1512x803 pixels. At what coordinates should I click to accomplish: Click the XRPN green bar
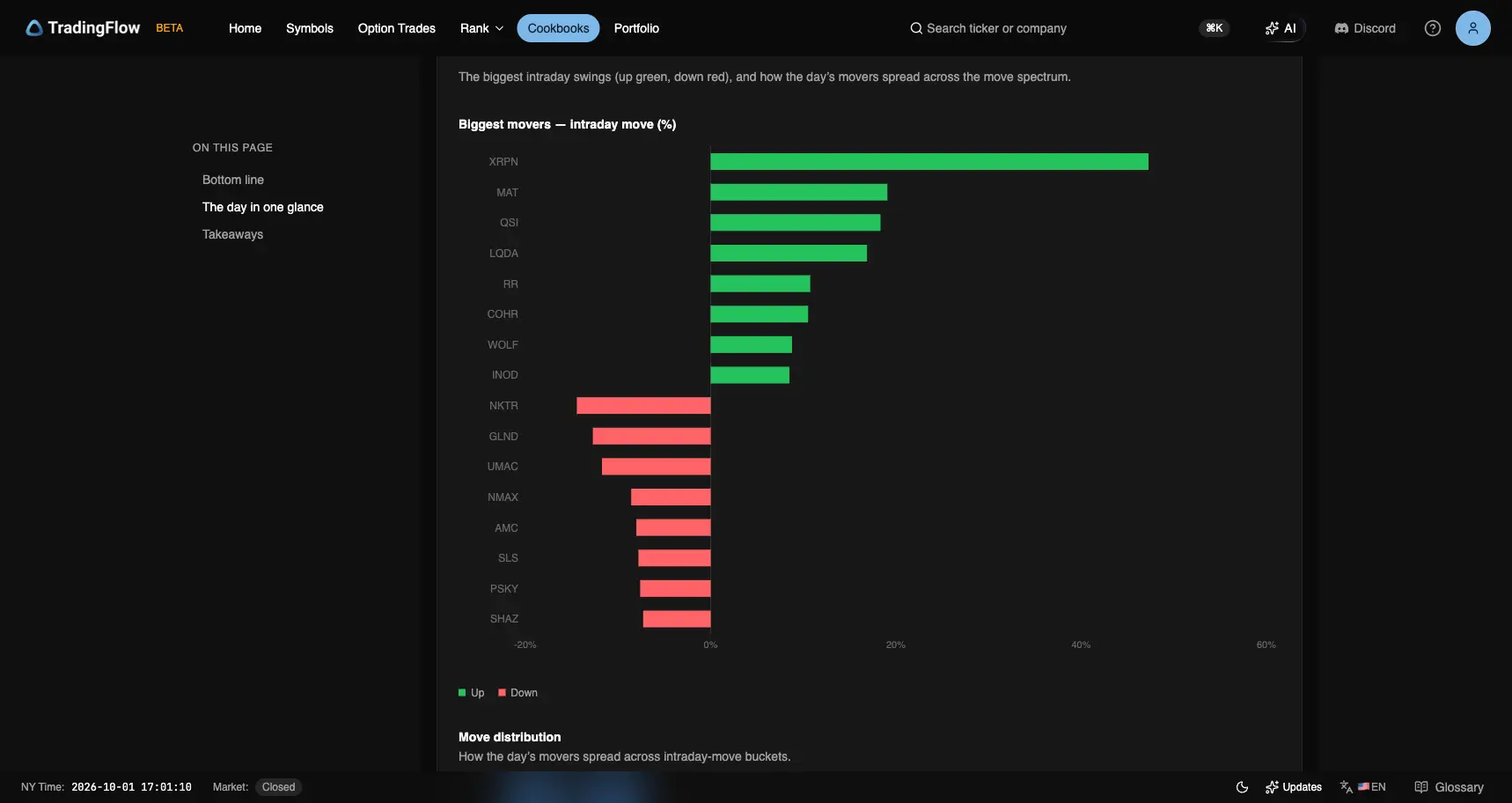point(929,161)
